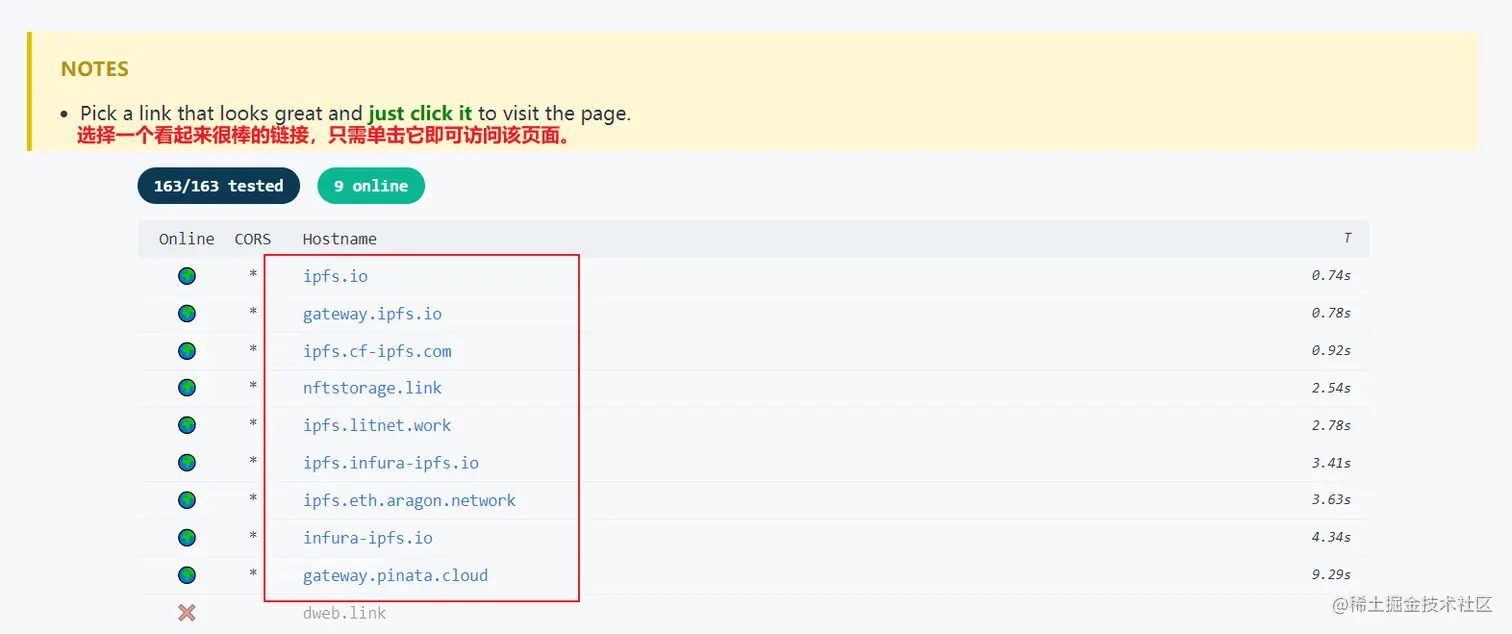The image size is (1512, 634).
Task: Click the Hostname column header
Action: tap(340, 239)
